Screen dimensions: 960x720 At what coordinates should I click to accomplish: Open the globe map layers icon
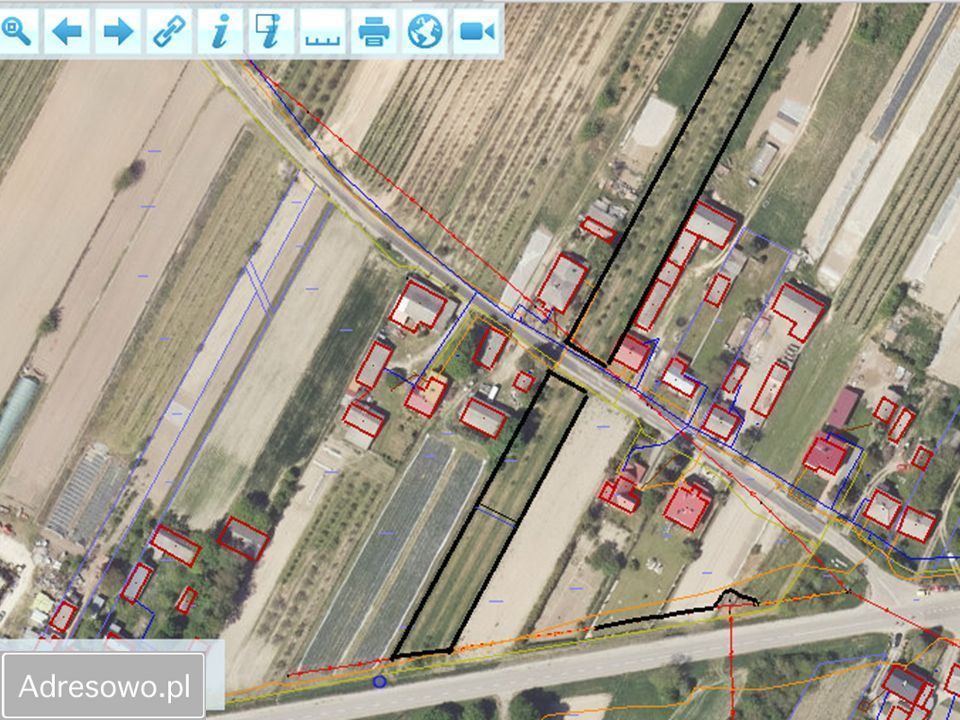pyautogui.click(x=425, y=31)
